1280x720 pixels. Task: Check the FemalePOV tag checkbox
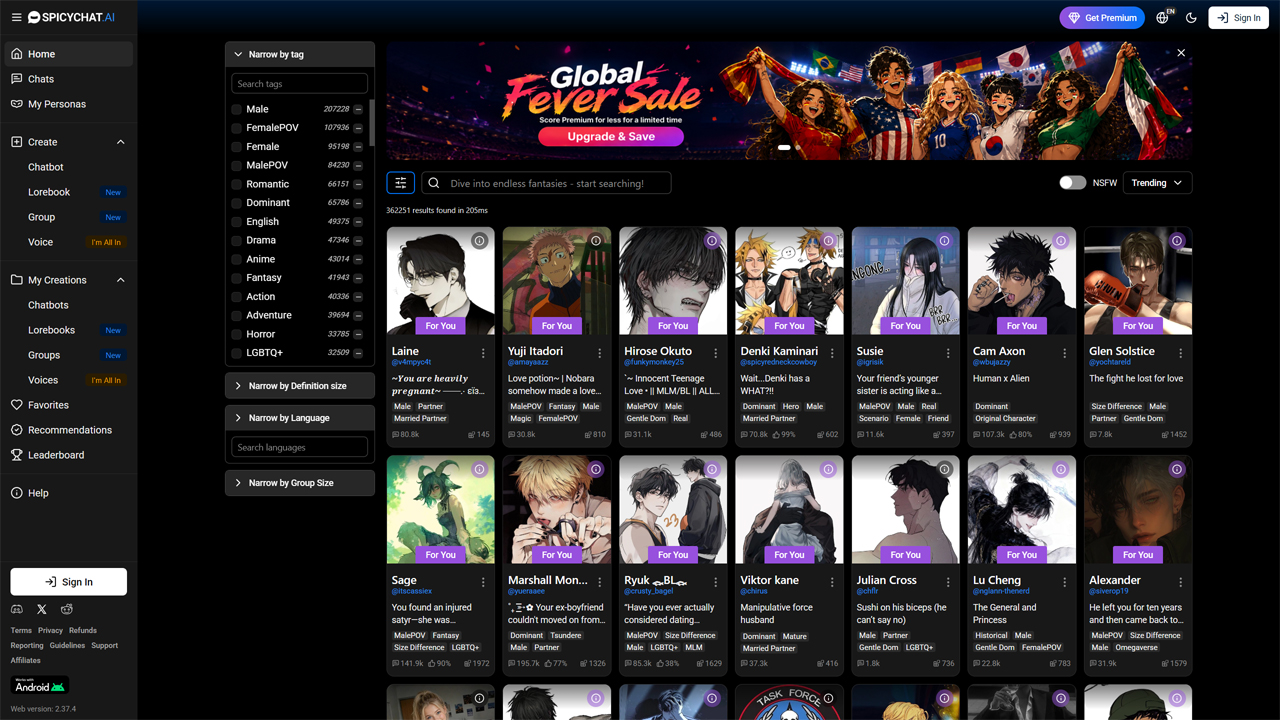[x=237, y=128]
